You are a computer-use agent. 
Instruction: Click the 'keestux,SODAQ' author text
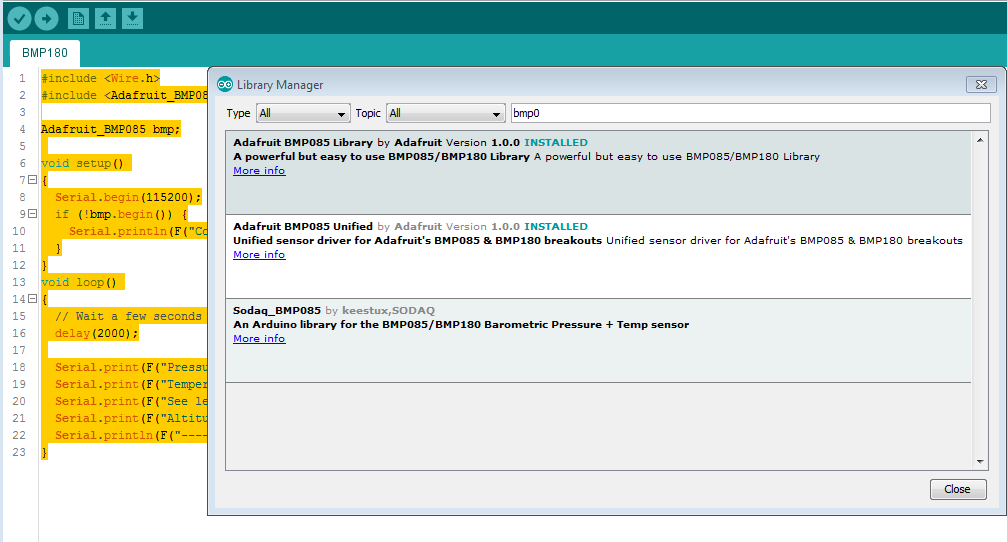tap(389, 311)
